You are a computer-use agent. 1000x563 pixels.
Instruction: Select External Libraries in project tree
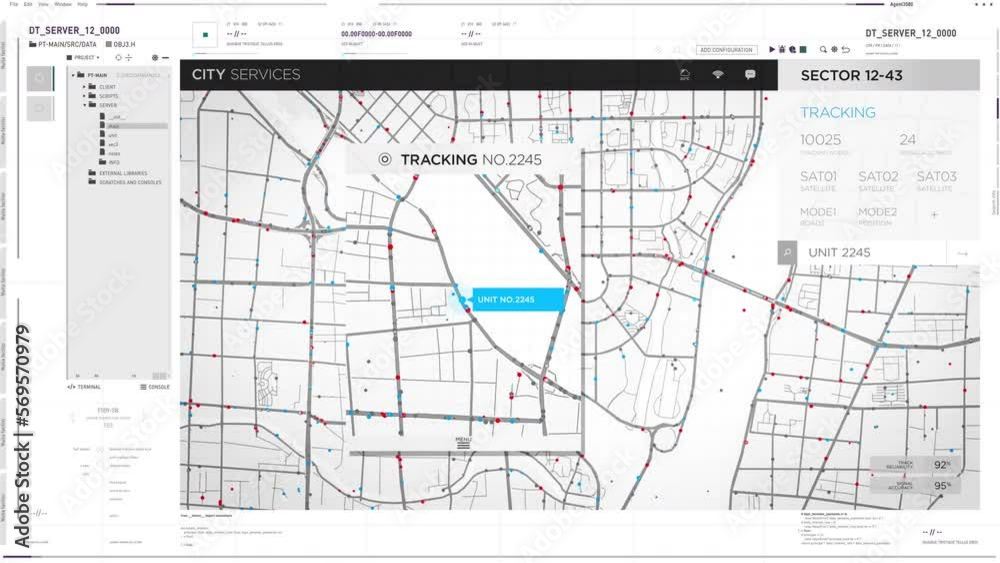tap(117, 173)
